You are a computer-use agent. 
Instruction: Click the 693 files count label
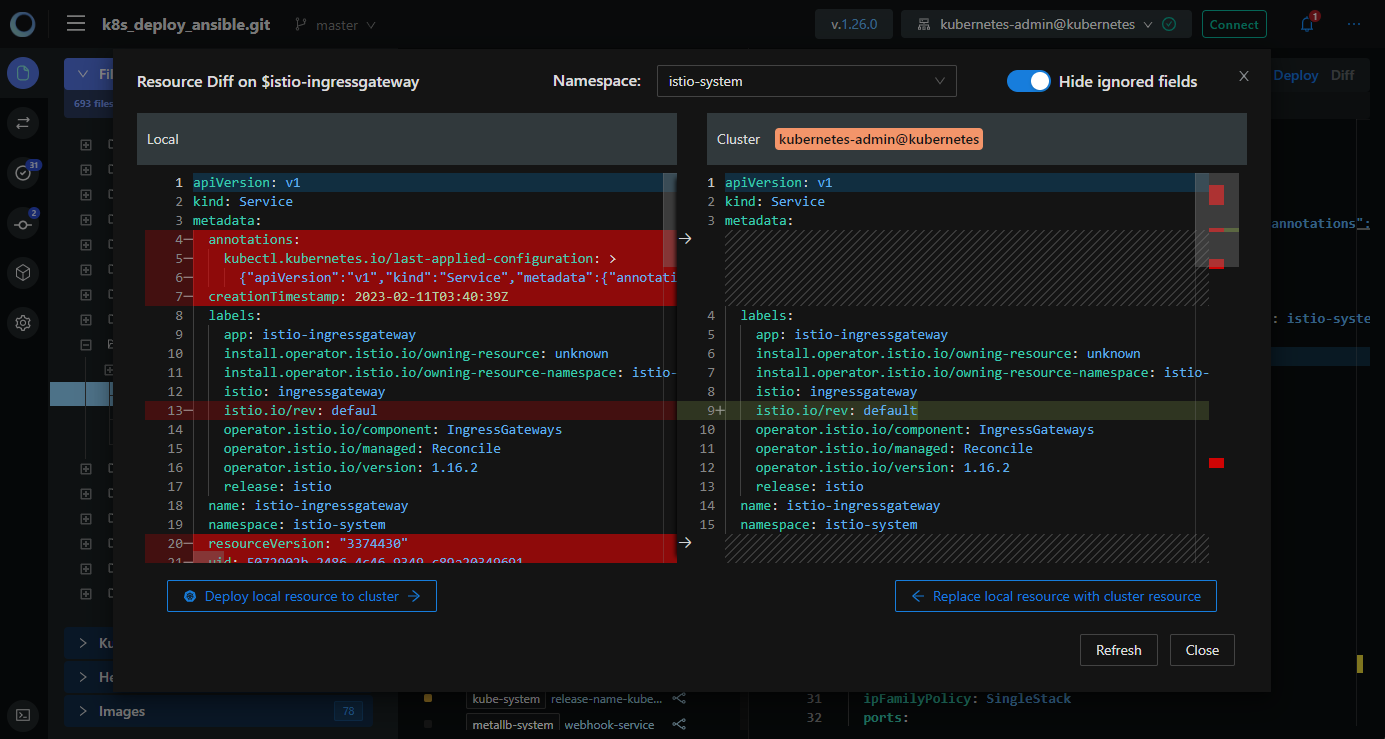click(93, 103)
